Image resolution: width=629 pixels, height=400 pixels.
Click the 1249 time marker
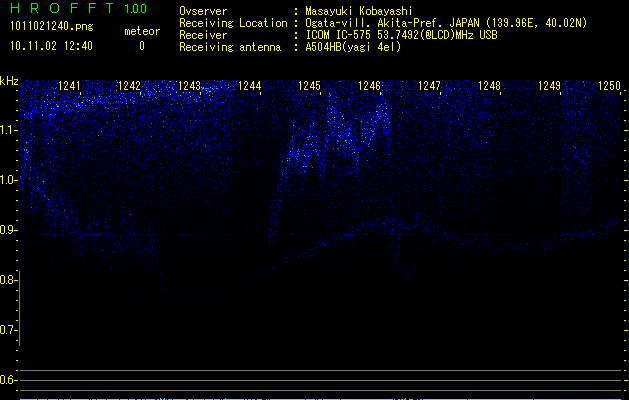point(549,86)
